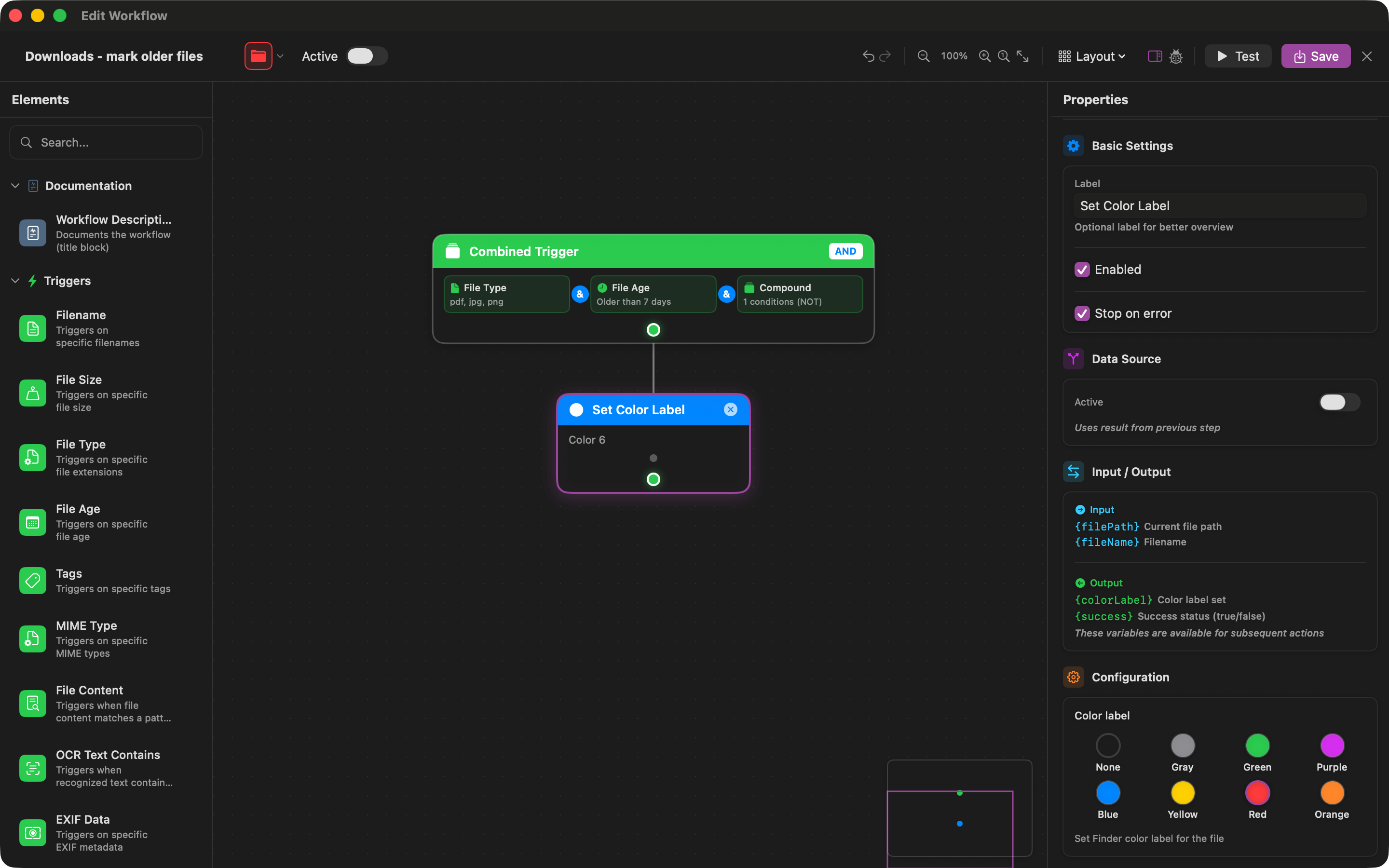The width and height of the screenshot is (1389, 868).
Task: Click the Elements search field
Action: 106,142
